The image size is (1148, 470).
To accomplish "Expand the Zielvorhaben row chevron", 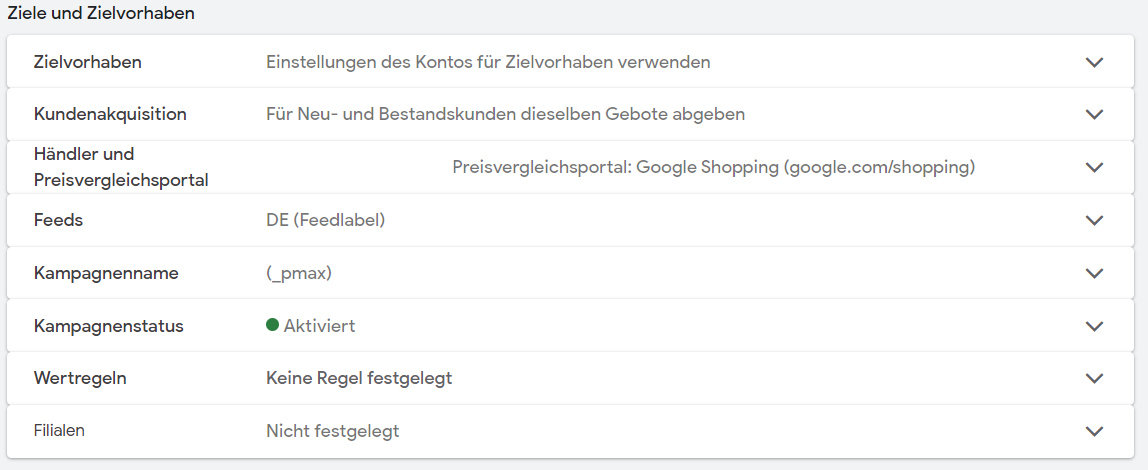I will [x=1094, y=62].
